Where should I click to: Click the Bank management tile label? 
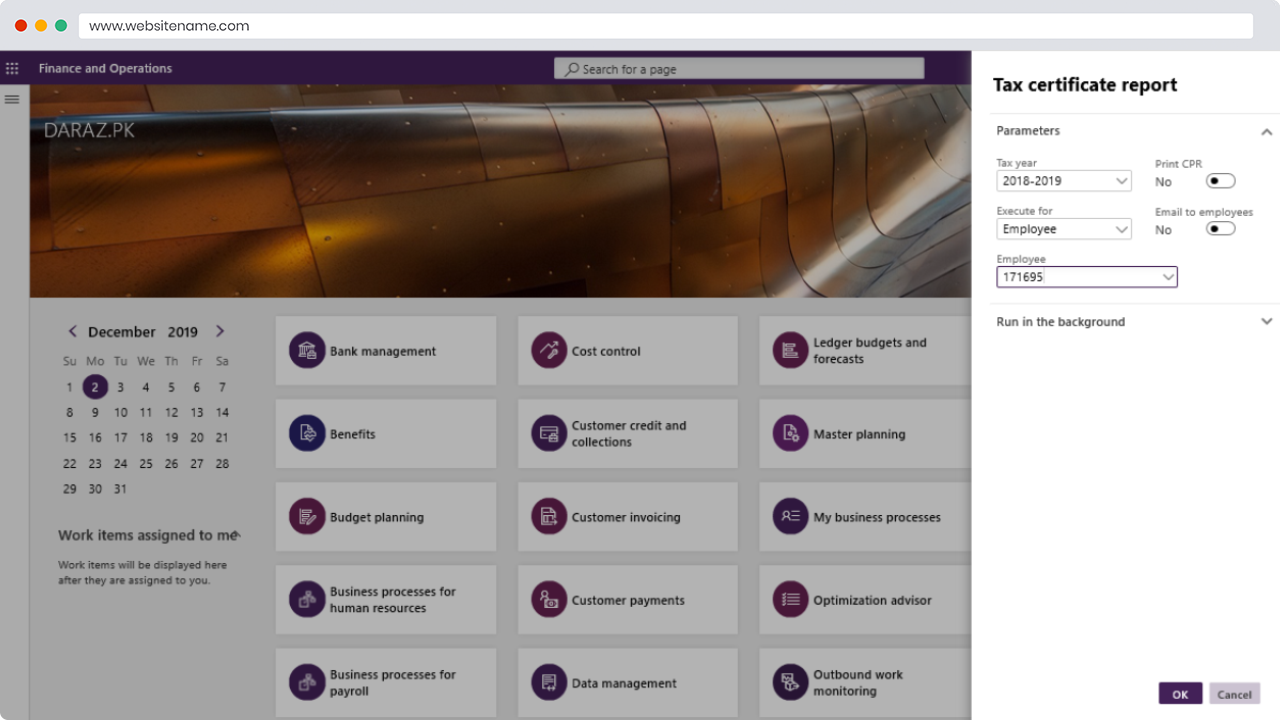(383, 351)
